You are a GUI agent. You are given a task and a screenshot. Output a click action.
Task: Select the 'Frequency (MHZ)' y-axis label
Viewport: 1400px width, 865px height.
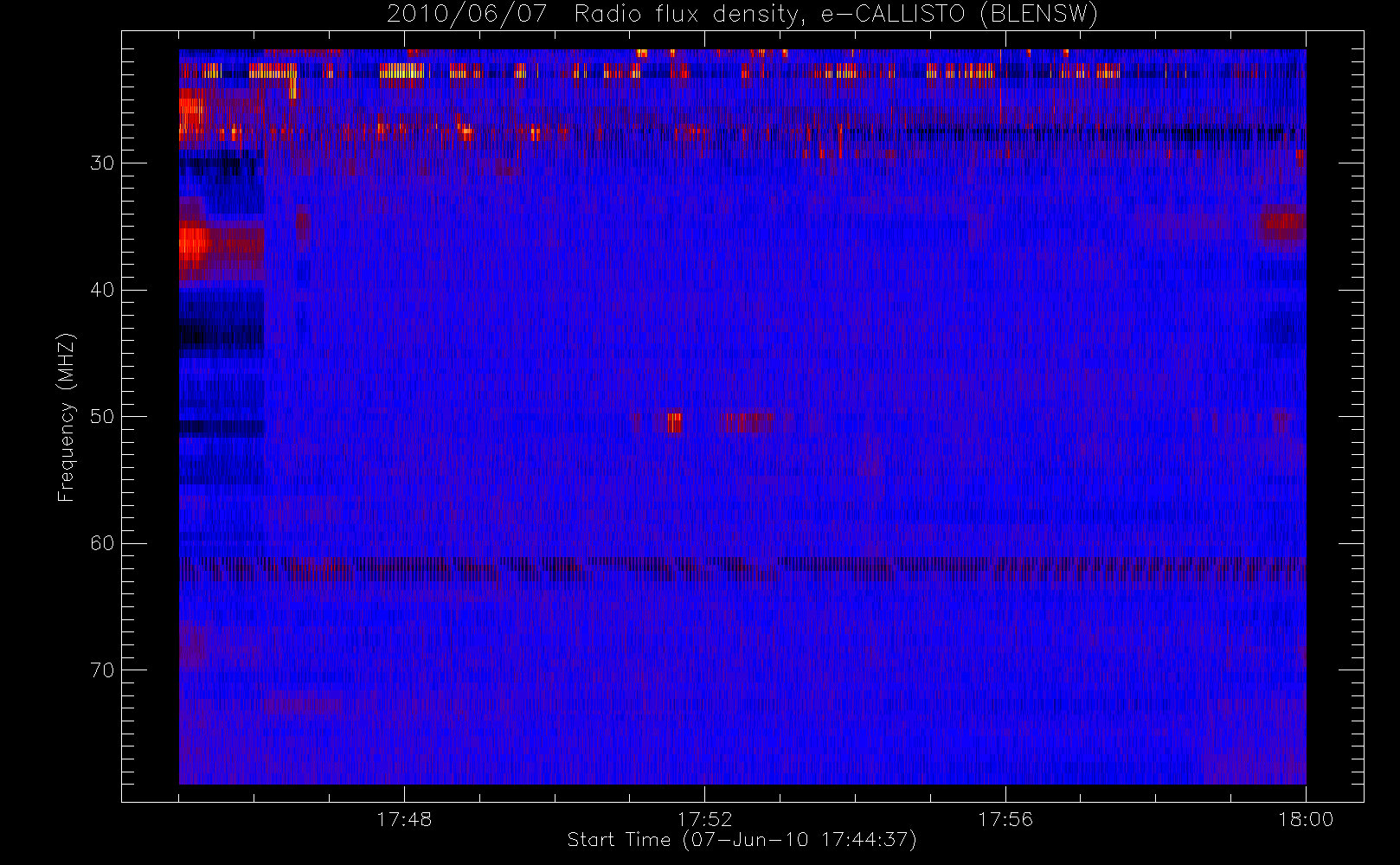[x=66, y=417]
